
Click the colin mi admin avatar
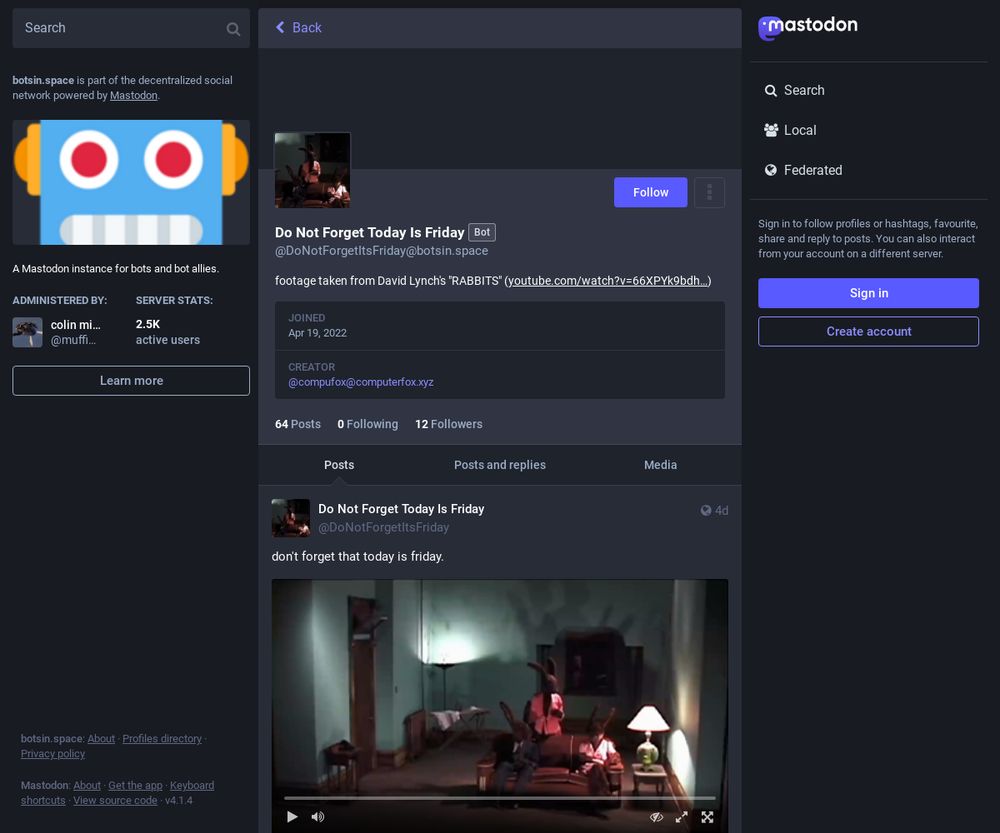27,332
